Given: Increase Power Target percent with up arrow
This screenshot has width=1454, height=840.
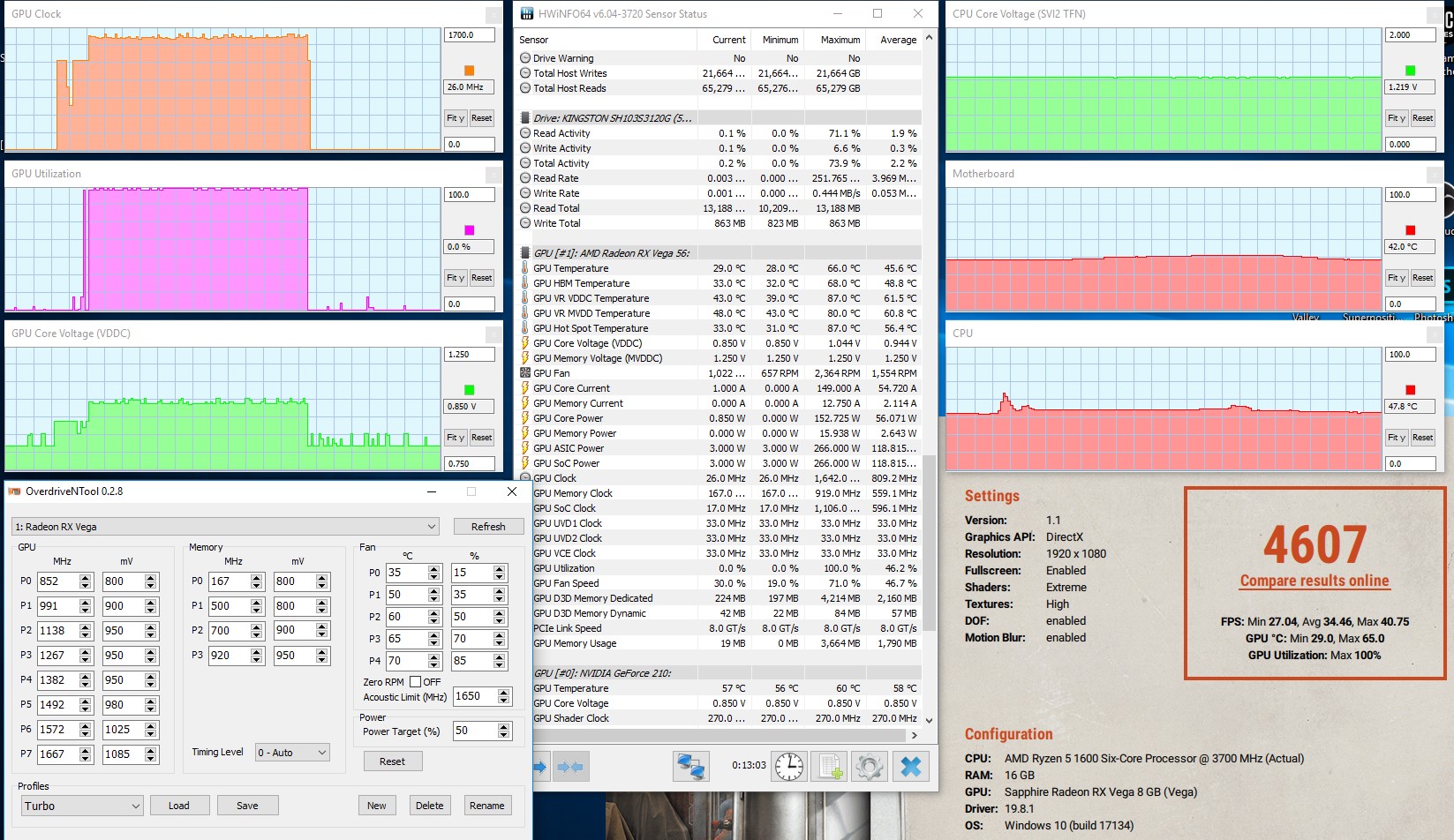Looking at the screenshot, I should 503,727.
